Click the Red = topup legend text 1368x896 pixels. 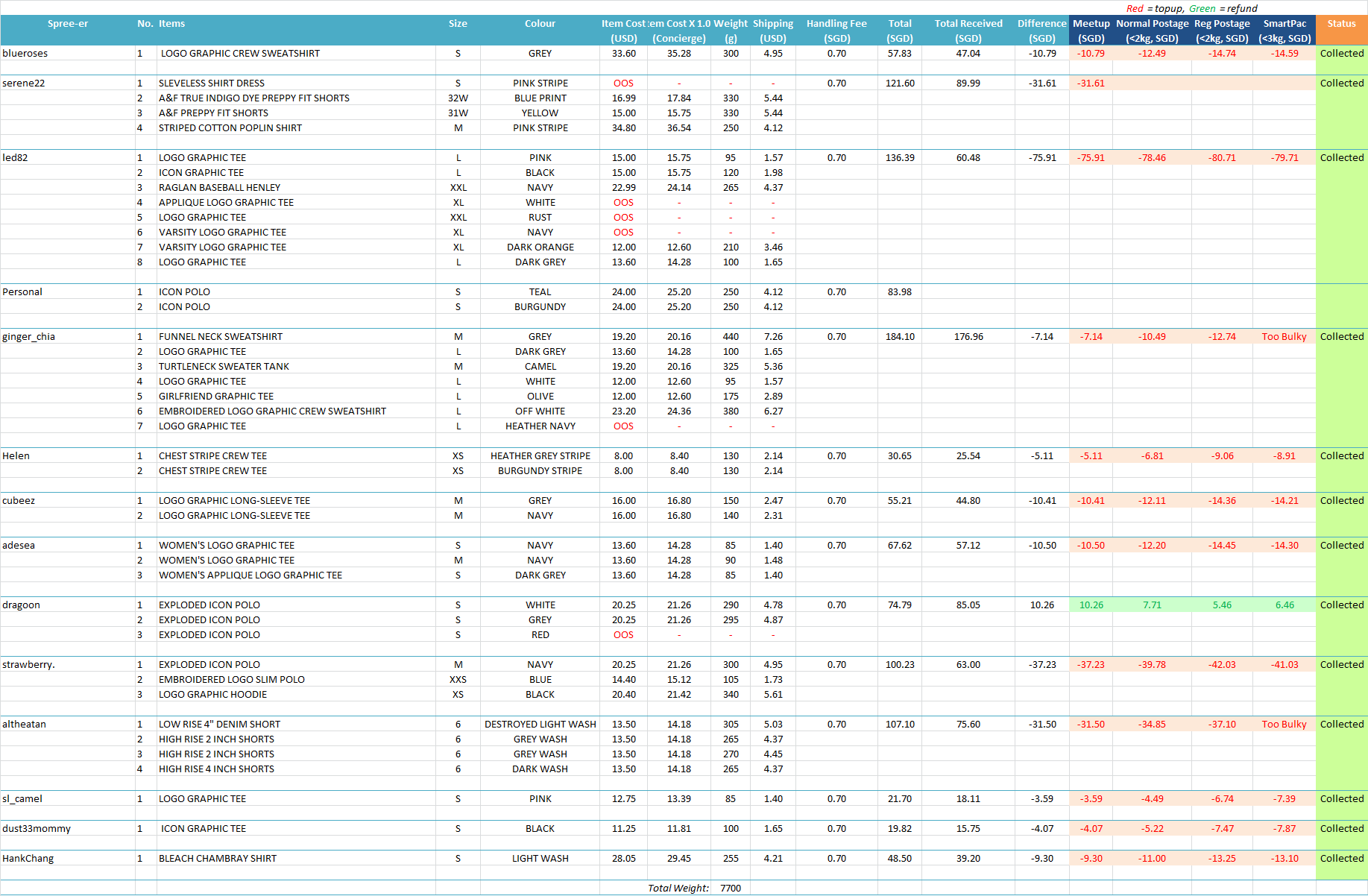pos(1154,8)
